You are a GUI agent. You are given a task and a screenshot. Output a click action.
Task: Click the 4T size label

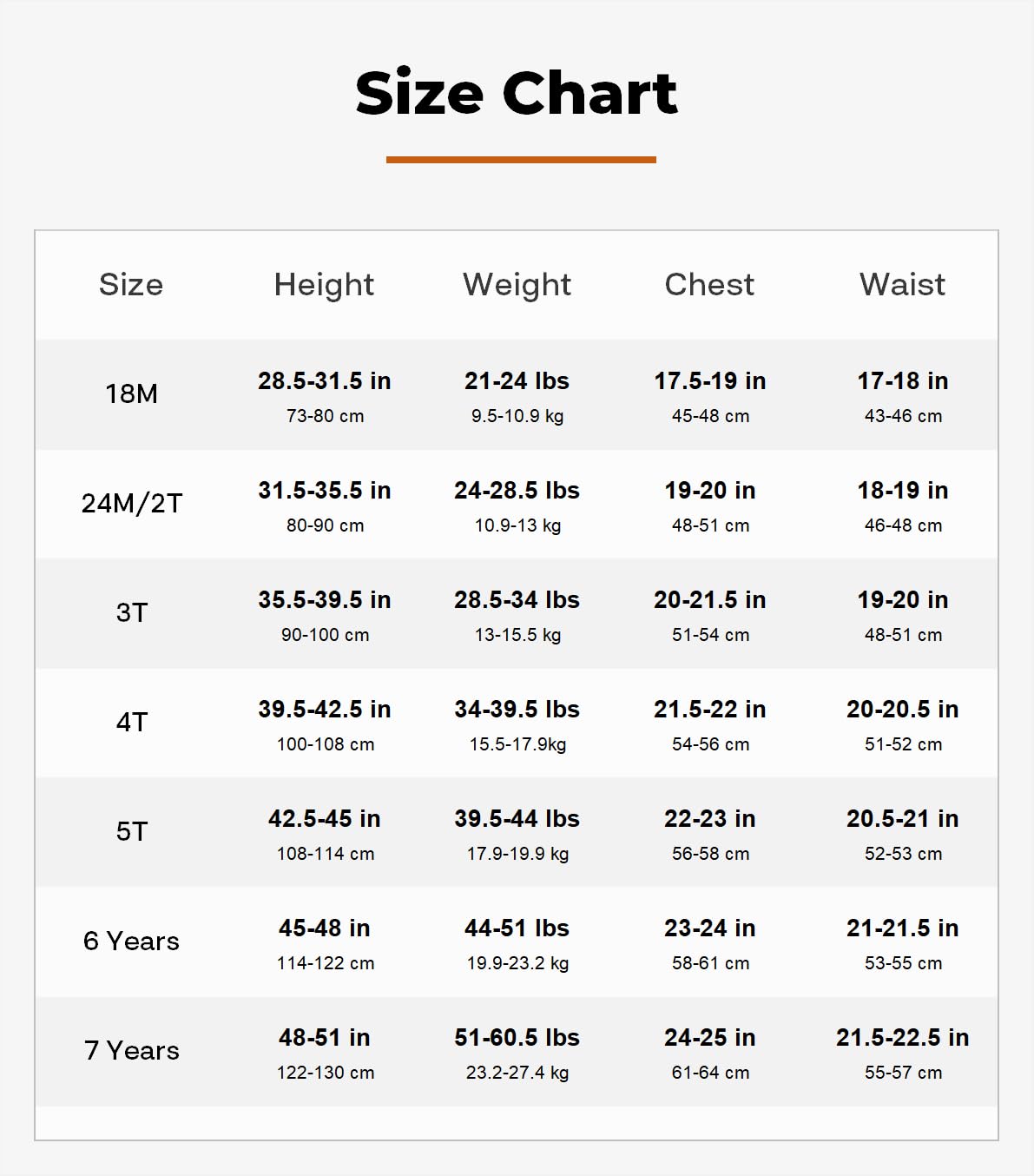tap(131, 723)
